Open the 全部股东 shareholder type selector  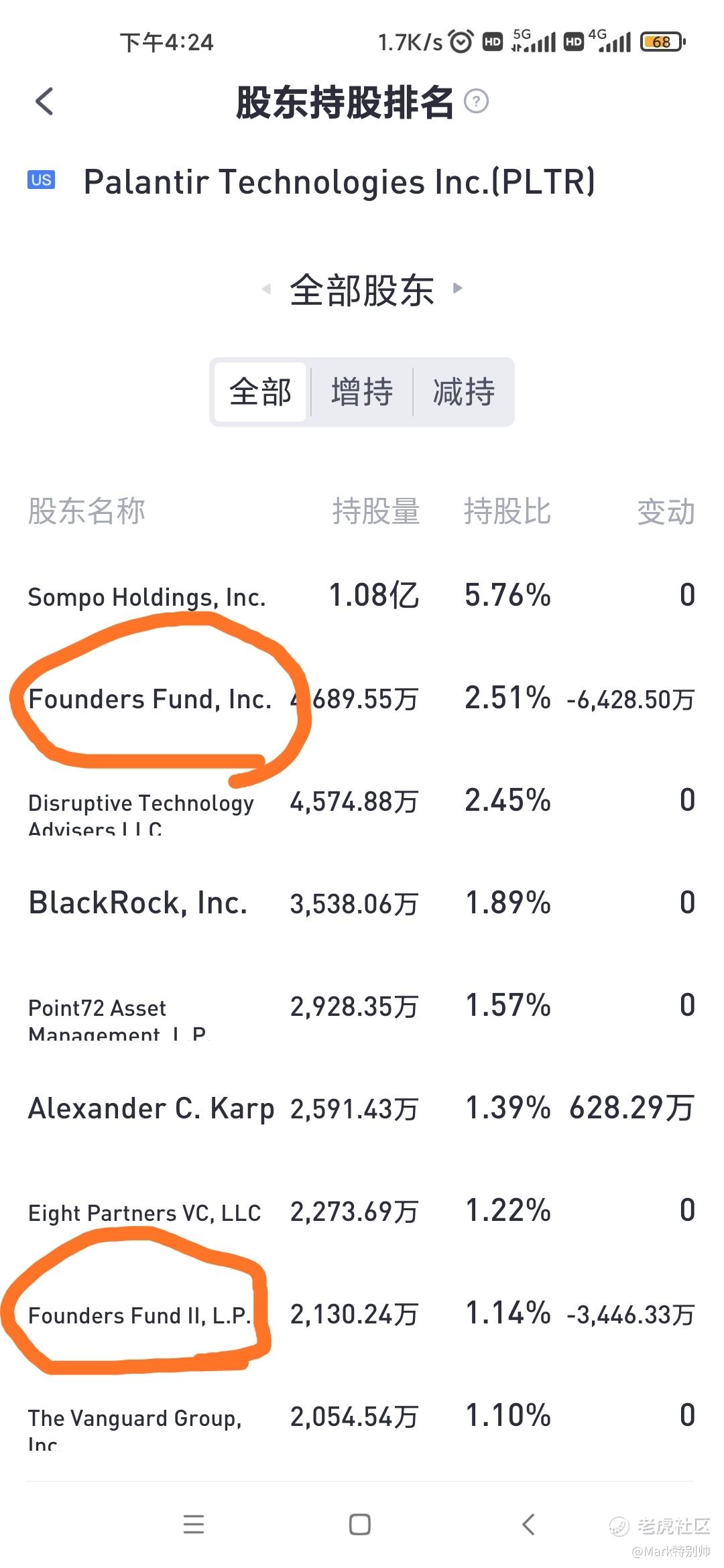click(362, 290)
